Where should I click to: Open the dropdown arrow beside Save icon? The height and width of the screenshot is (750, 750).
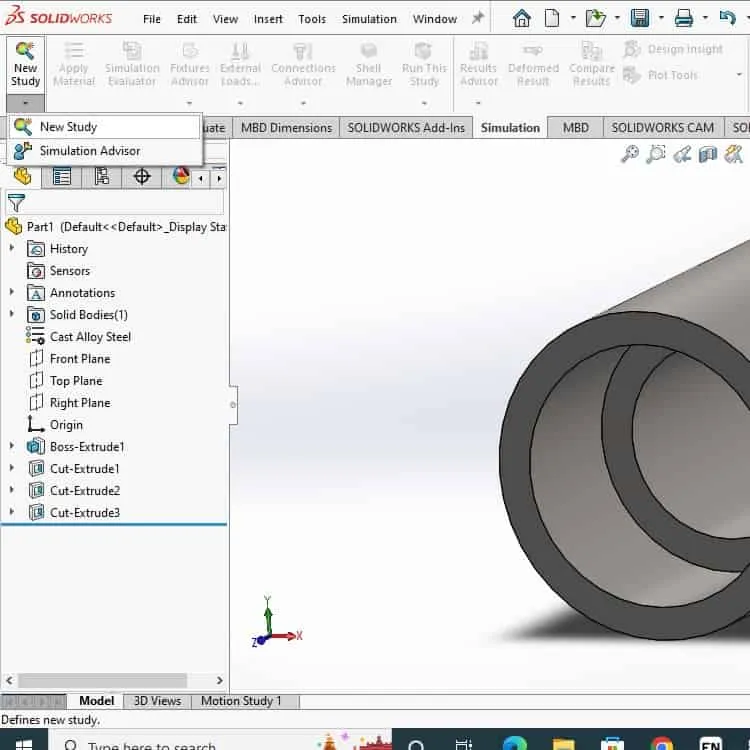tap(661, 18)
